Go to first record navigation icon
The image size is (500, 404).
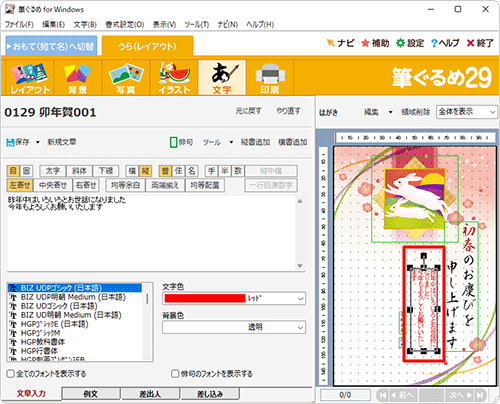[383, 395]
